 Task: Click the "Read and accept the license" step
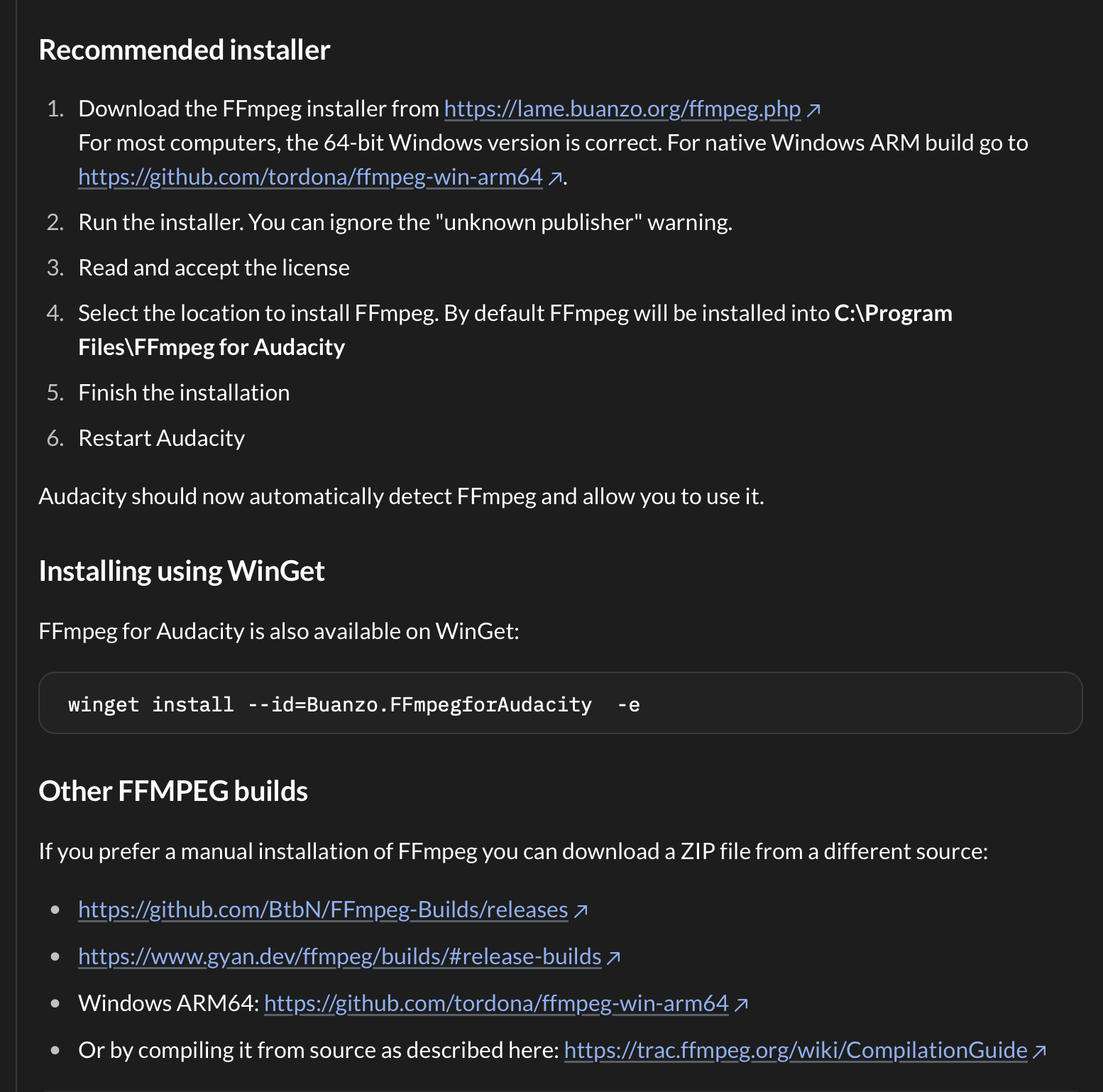pos(214,268)
